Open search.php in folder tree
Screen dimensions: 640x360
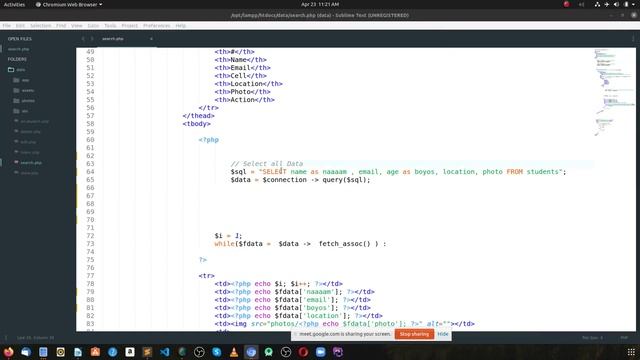(31, 162)
